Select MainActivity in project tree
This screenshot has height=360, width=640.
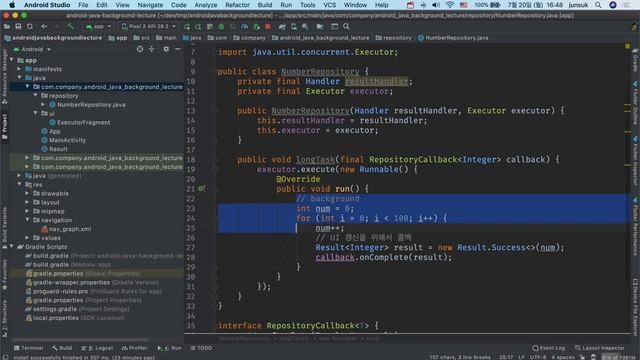tap(67, 140)
